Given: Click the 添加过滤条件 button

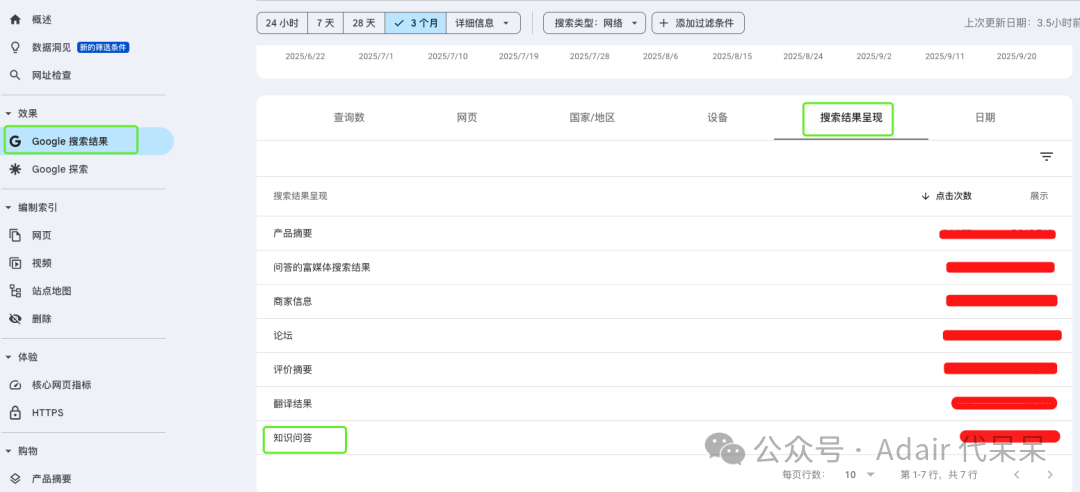Looking at the screenshot, I should coord(698,23).
